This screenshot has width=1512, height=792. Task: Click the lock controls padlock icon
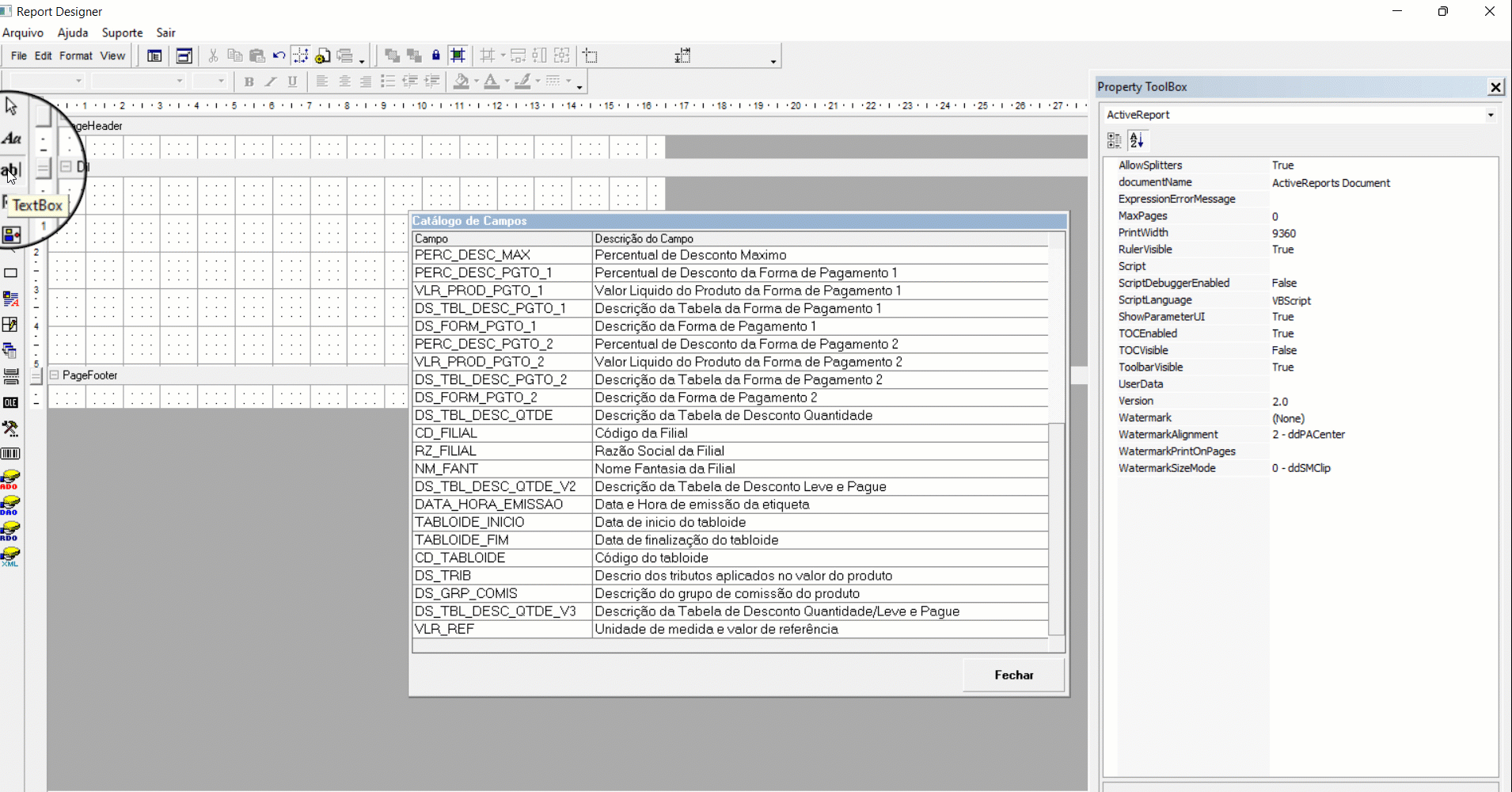point(435,55)
